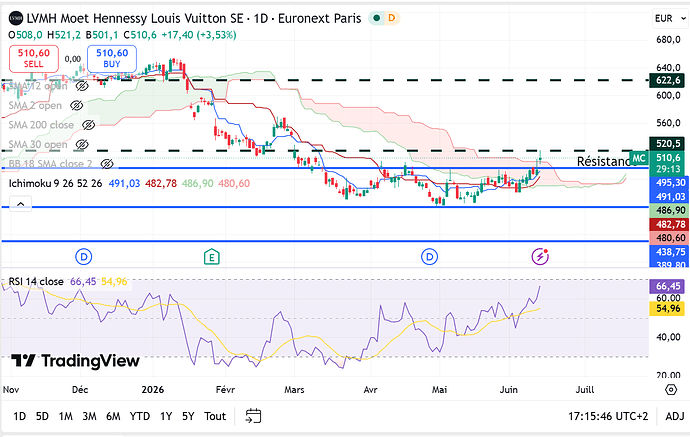Click the 622,6 price line label
690x437 pixels.
click(x=667, y=80)
